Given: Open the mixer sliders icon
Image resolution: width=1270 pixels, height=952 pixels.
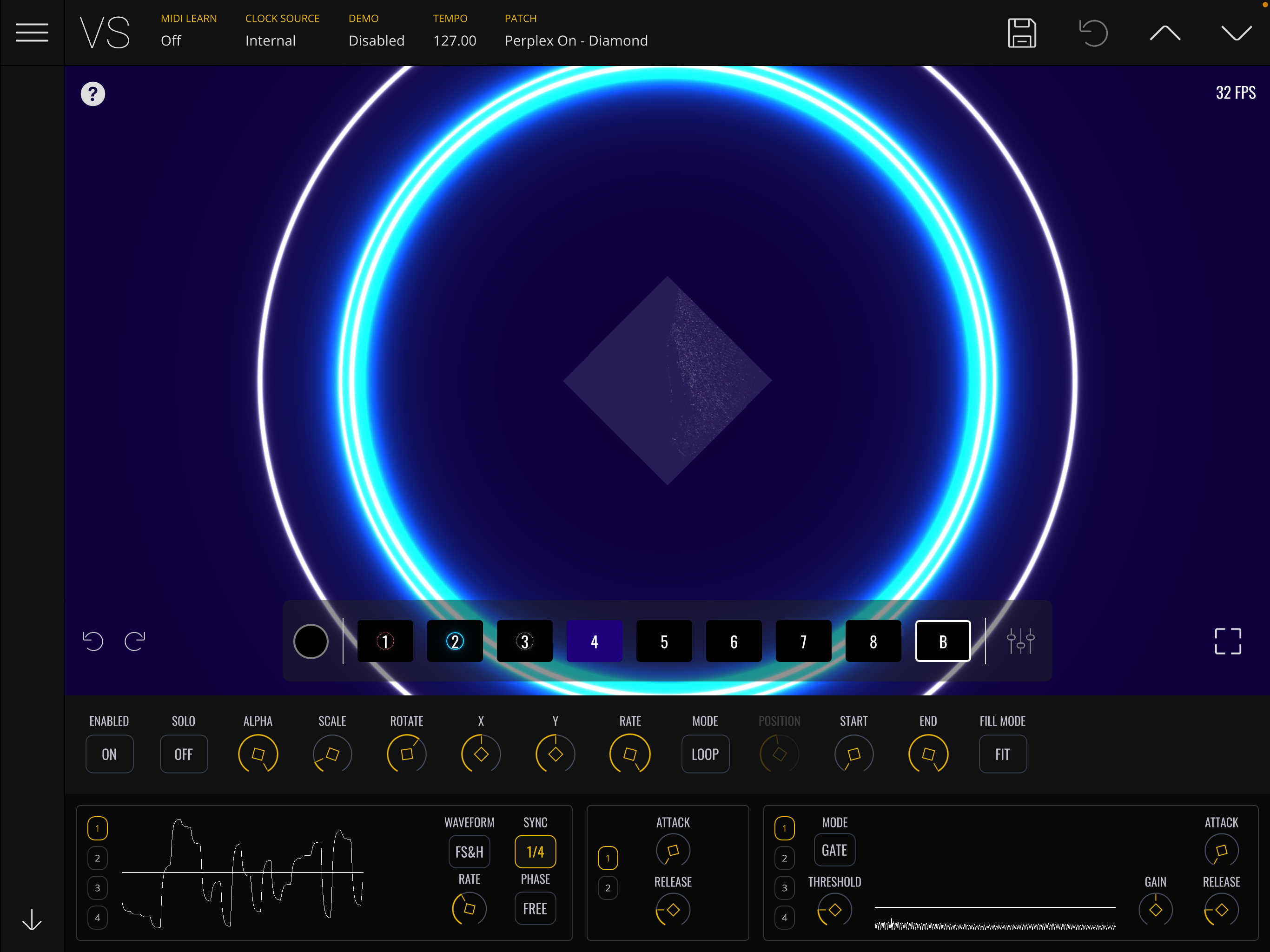Looking at the screenshot, I should (x=1020, y=641).
